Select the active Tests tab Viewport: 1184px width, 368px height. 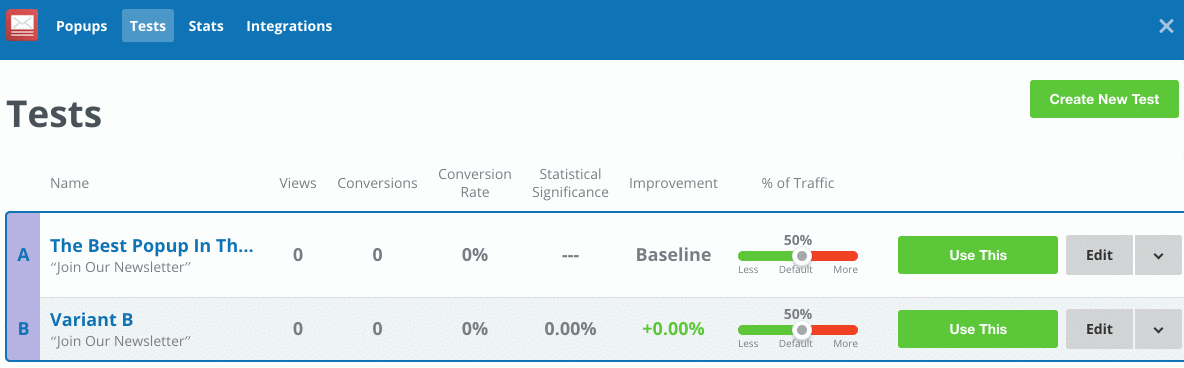pos(148,26)
